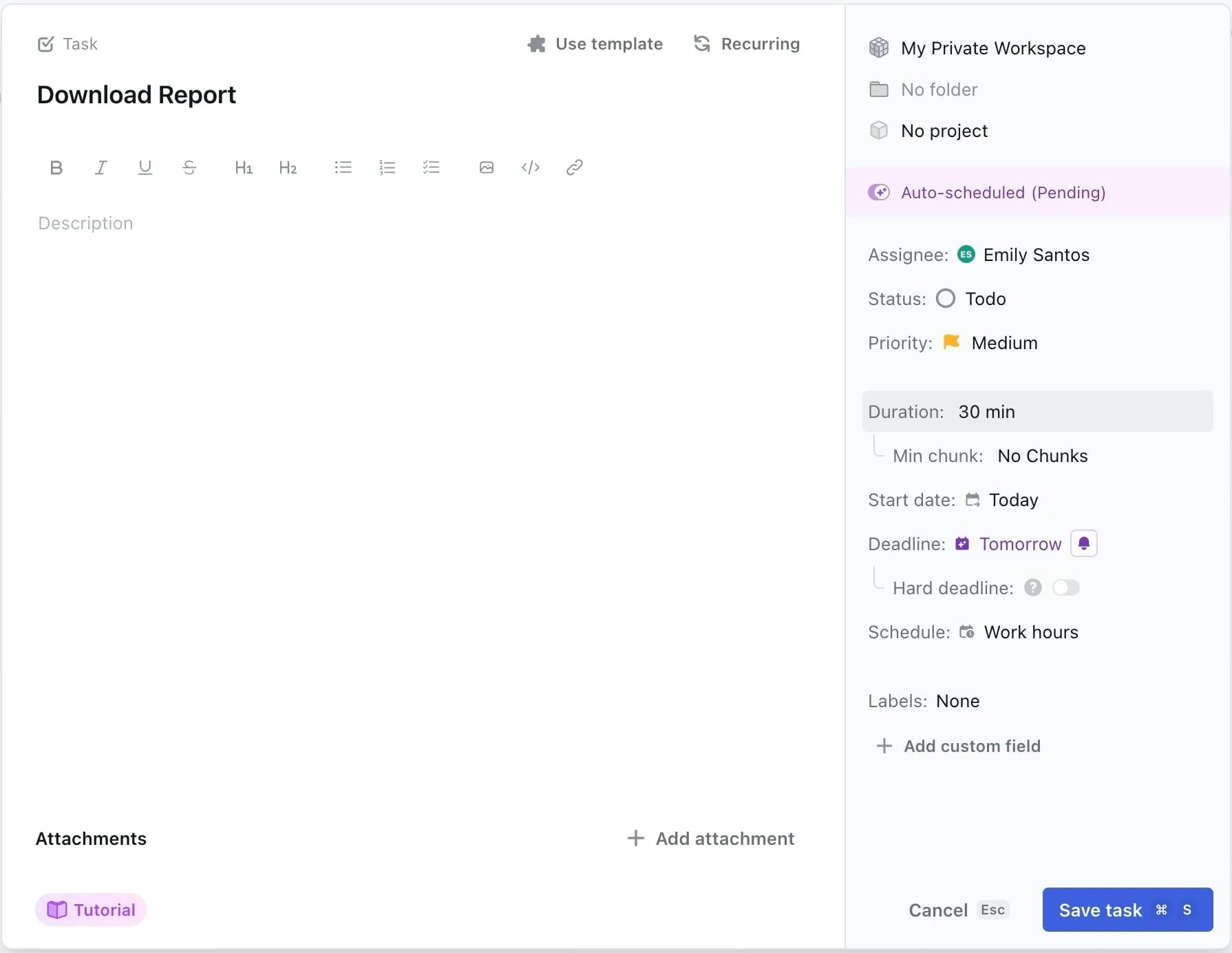Image resolution: width=1232 pixels, height=953 pixels.
Task: Apply strikethrough formatting
Action: 189,167
